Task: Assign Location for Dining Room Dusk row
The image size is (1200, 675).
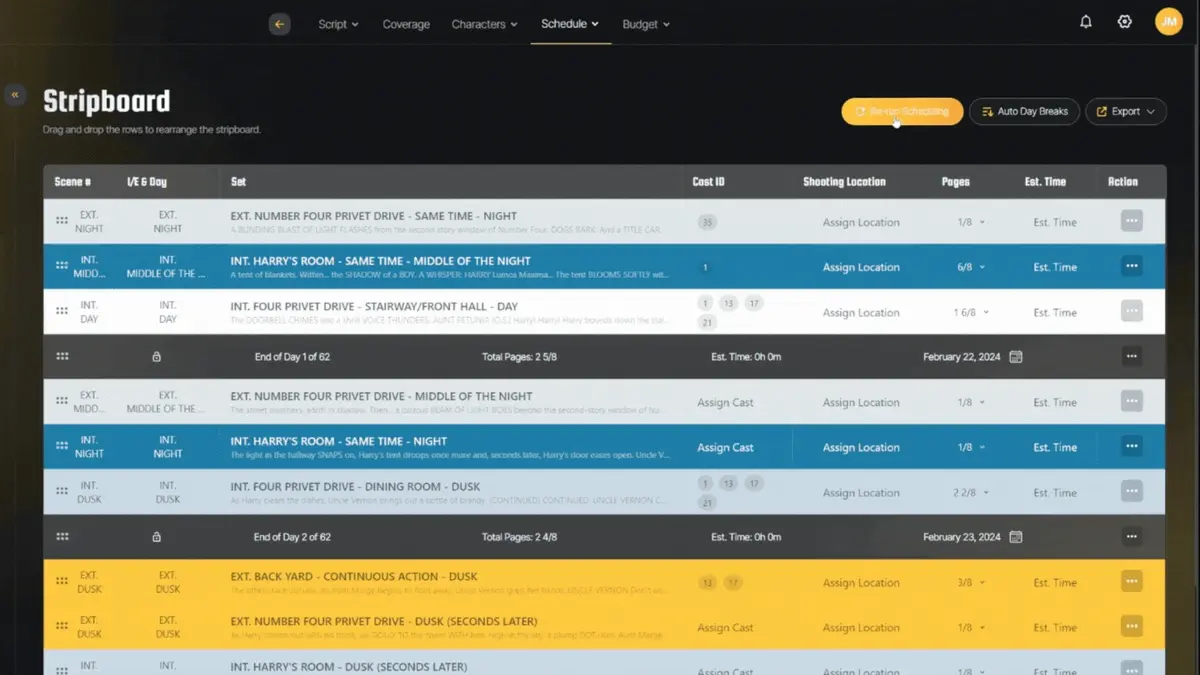Action: tap(861, 492)
